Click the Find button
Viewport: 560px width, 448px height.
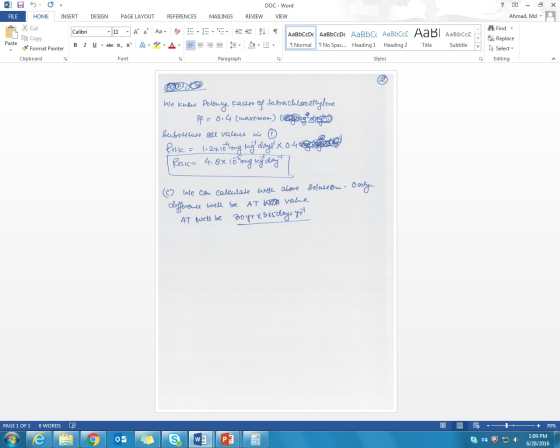[x=498, y=28]
